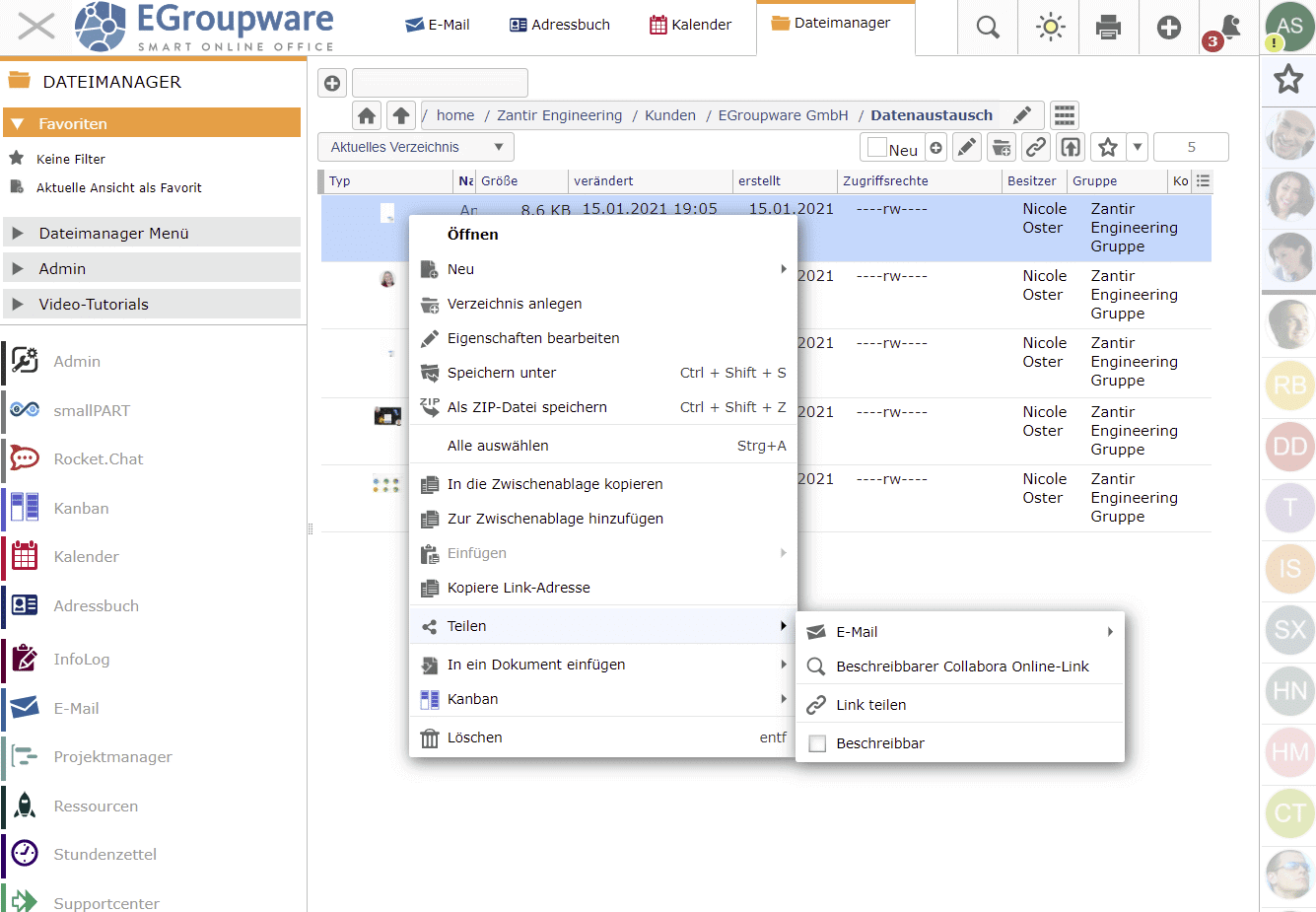This screenshot has height=912, width=1316.
Task: Click the home directory icon
Action: pyautogui.click(x=367, y=115)
